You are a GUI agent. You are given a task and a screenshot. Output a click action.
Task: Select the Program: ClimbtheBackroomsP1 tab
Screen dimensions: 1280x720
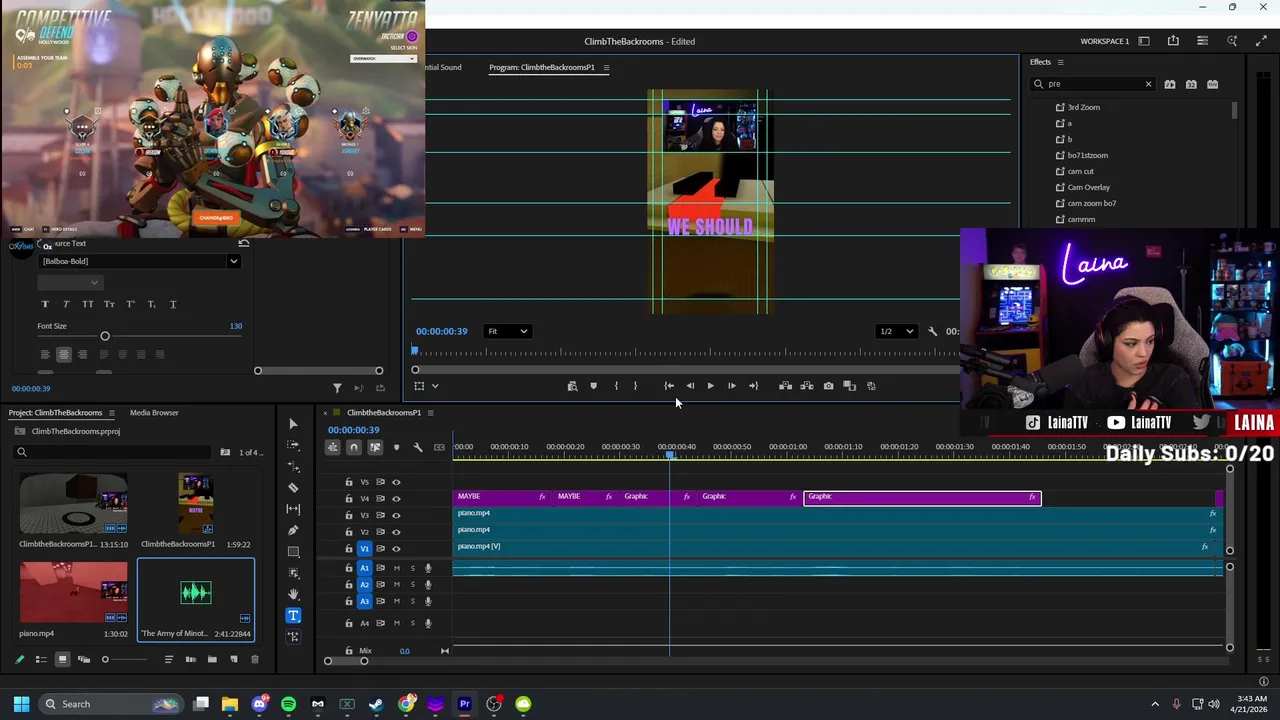(542, 67)
